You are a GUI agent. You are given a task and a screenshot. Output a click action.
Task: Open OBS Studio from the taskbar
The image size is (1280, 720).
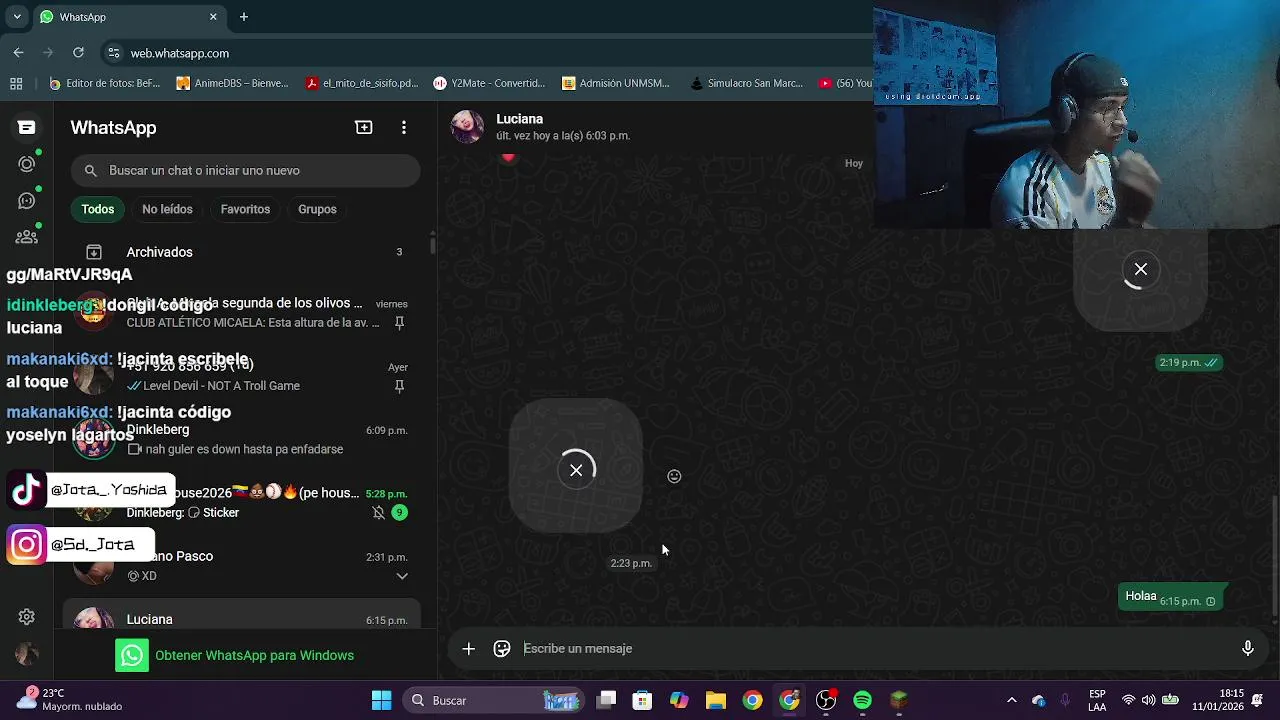coord(826,700)
